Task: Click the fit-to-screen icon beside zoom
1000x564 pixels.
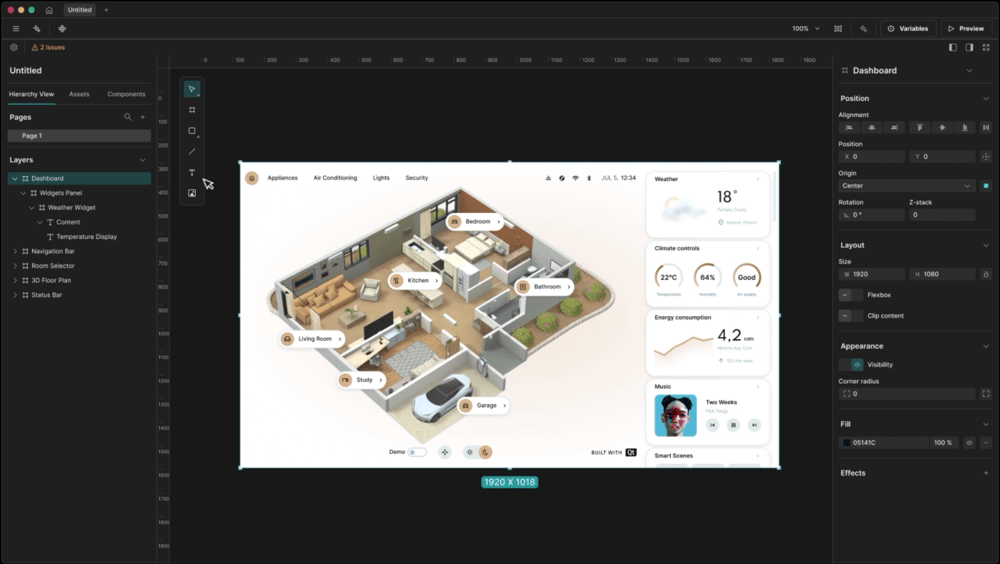Action: point(838,29)
